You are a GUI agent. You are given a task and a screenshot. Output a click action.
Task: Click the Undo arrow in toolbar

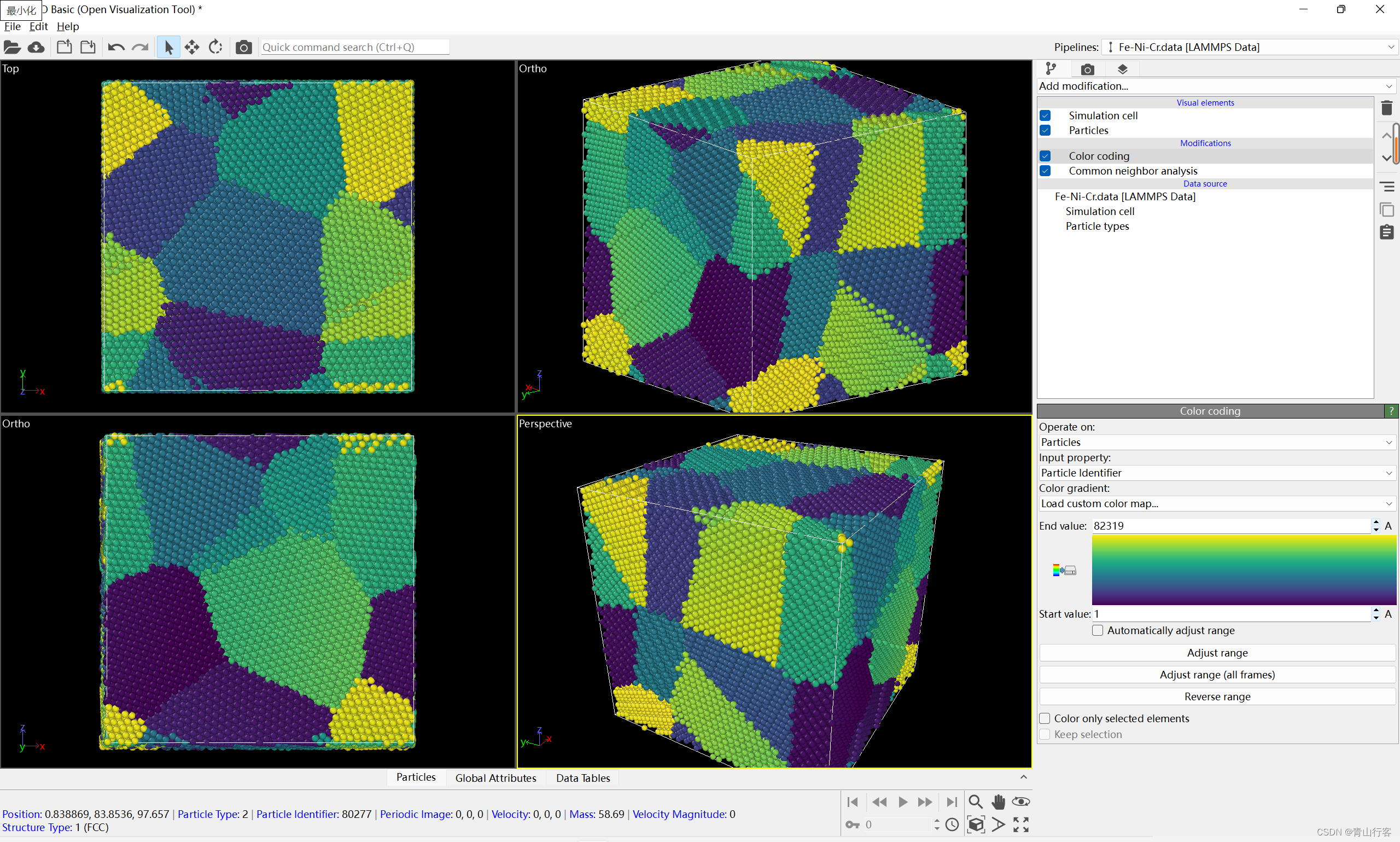point(116,47)
